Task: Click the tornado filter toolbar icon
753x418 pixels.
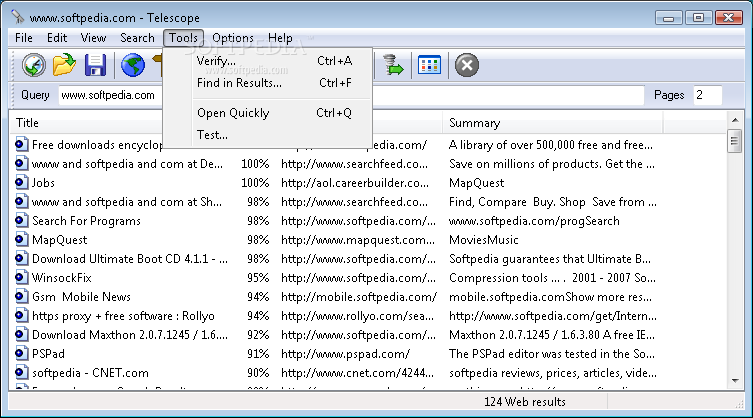Action: [393, 65]
